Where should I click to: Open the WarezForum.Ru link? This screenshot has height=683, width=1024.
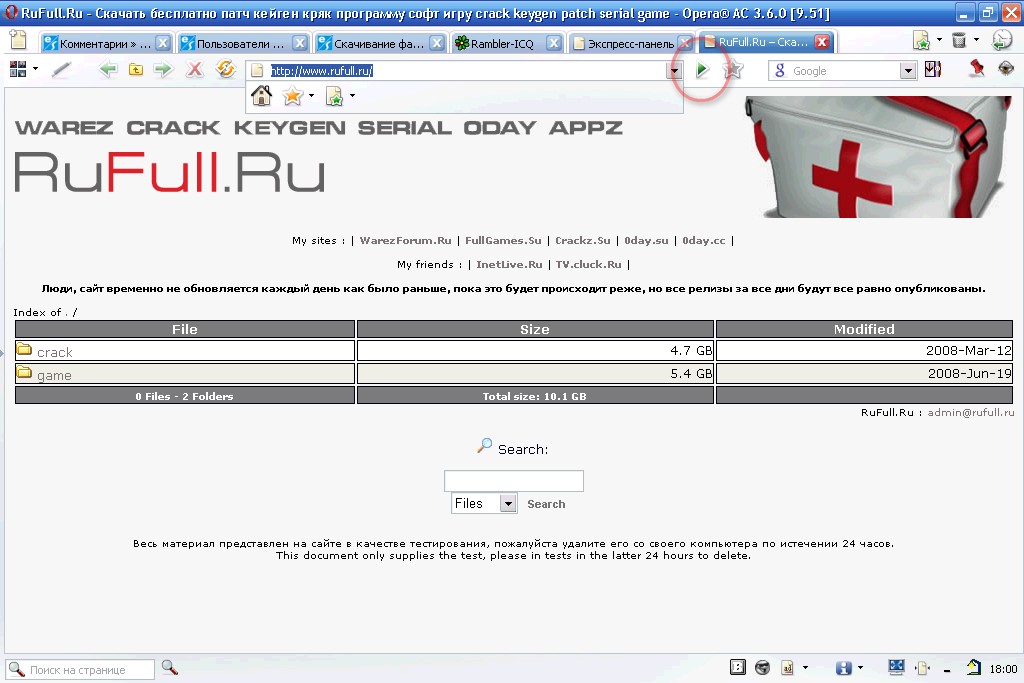(x=406, y=240)
